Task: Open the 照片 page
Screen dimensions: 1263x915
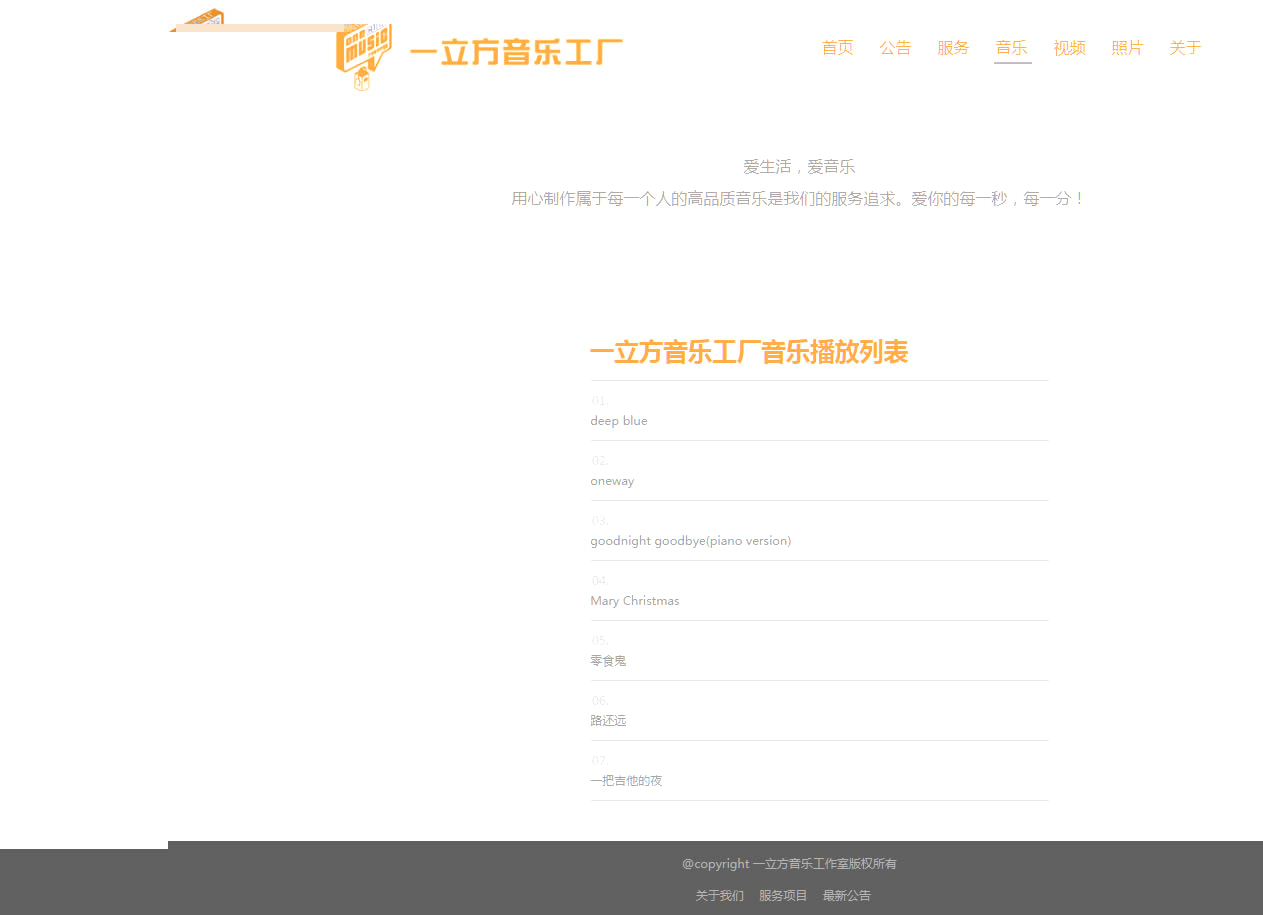Action: (x=1127, y=48)
